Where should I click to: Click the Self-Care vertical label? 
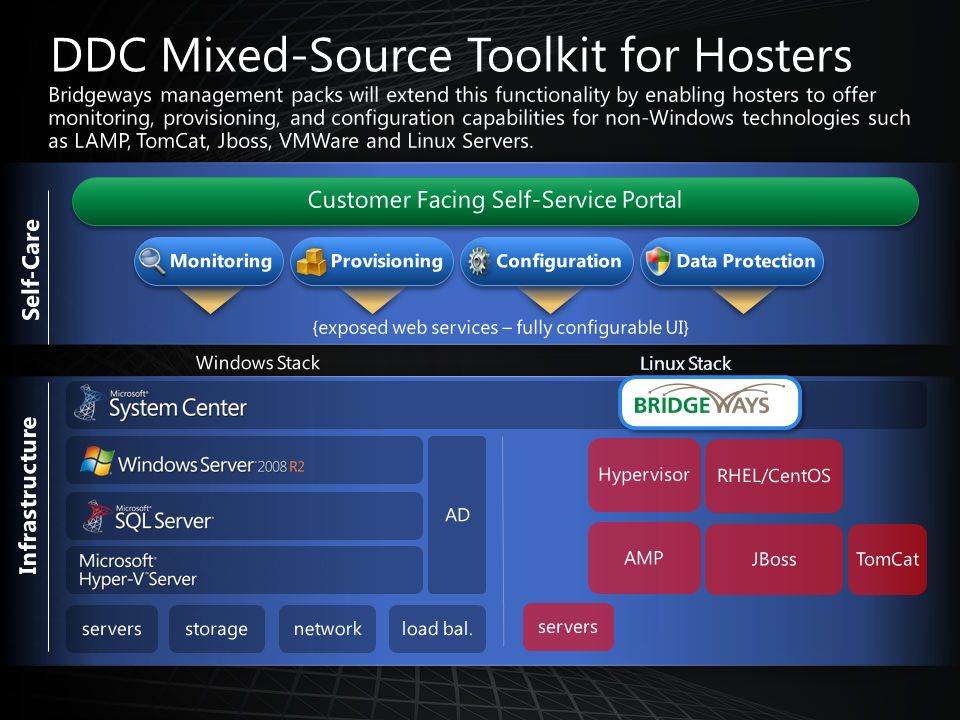(31, 269)
